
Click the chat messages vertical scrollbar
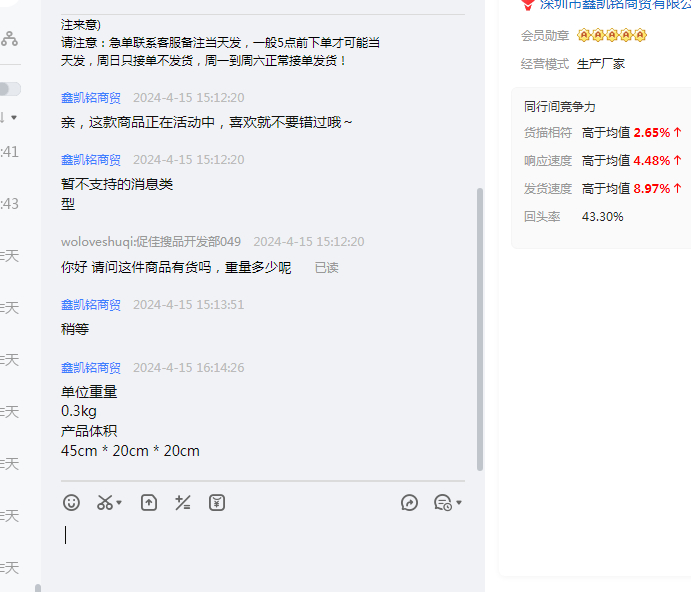click(x=480, y=329)
